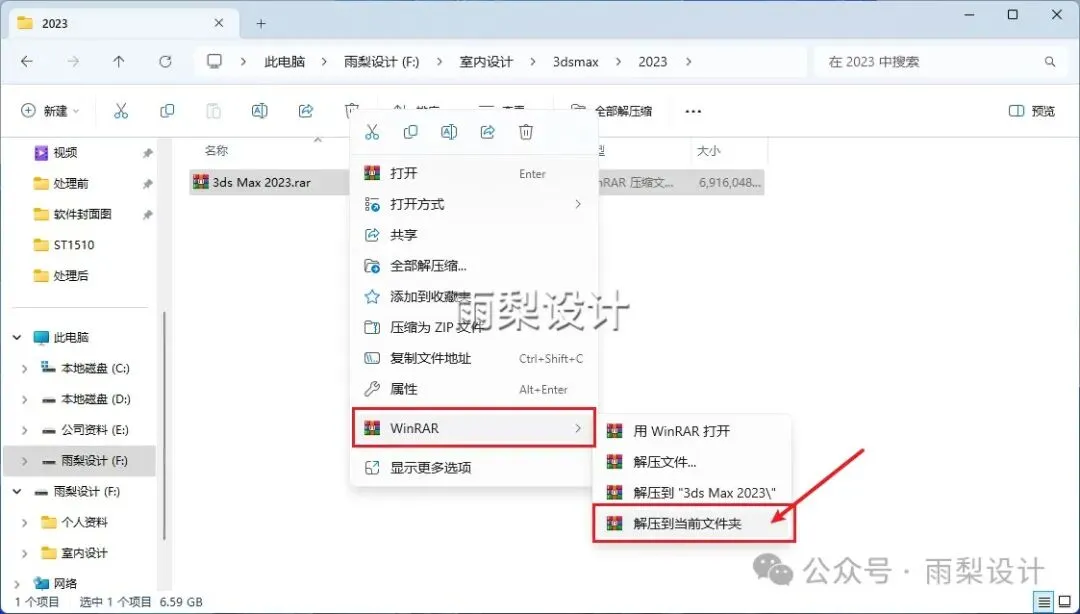Expand the 个人资料 folder node

point(25,522)
